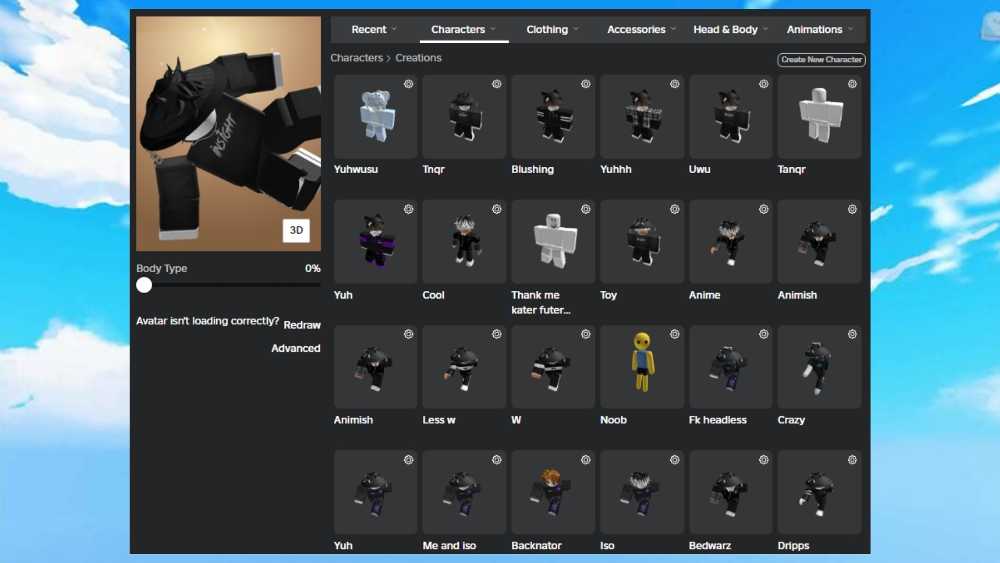Open the gear settings on Dripps character
Screen dimensions: 1000x563
point(852,460)
